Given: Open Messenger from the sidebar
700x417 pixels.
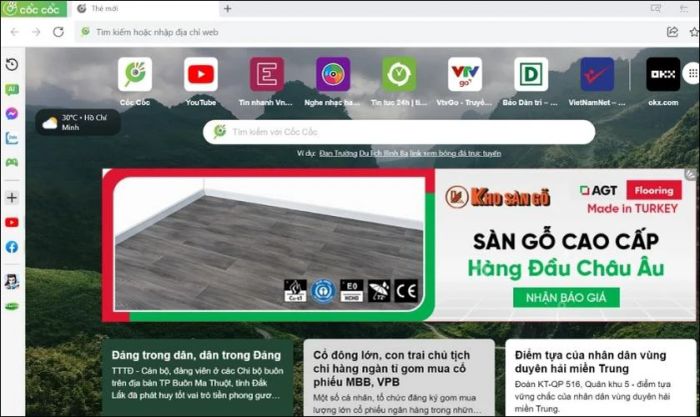Looking at the screenshot, I should [x=12, y=114].
